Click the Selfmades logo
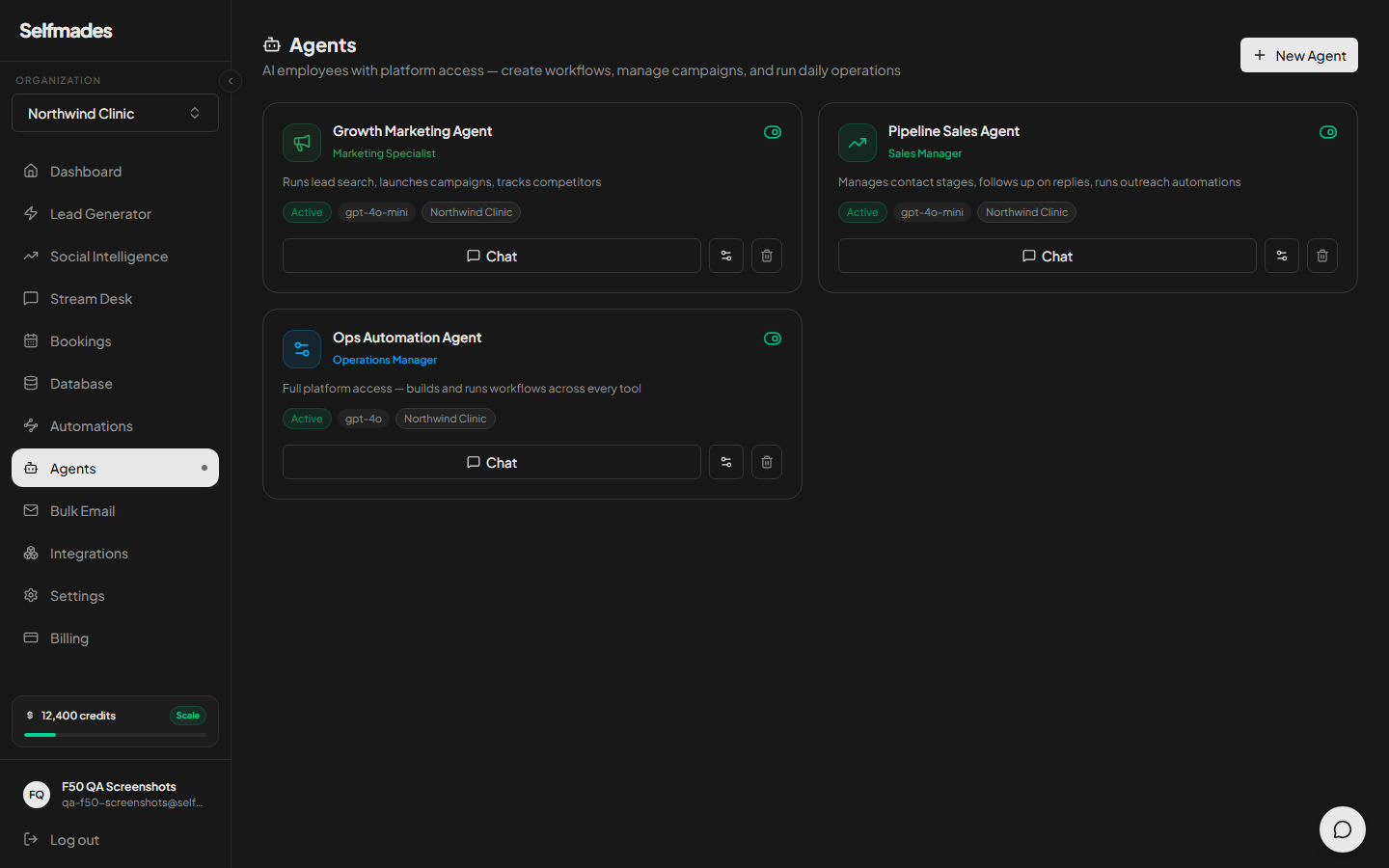Viewport: 1389px width, 868px height. coord(66,31)
